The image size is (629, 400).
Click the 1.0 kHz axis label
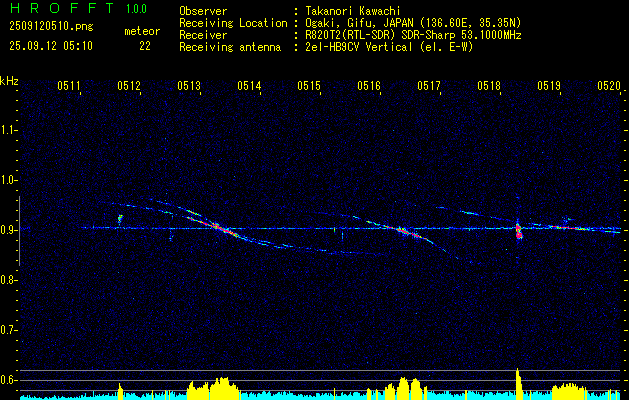(x=9, y=180)
